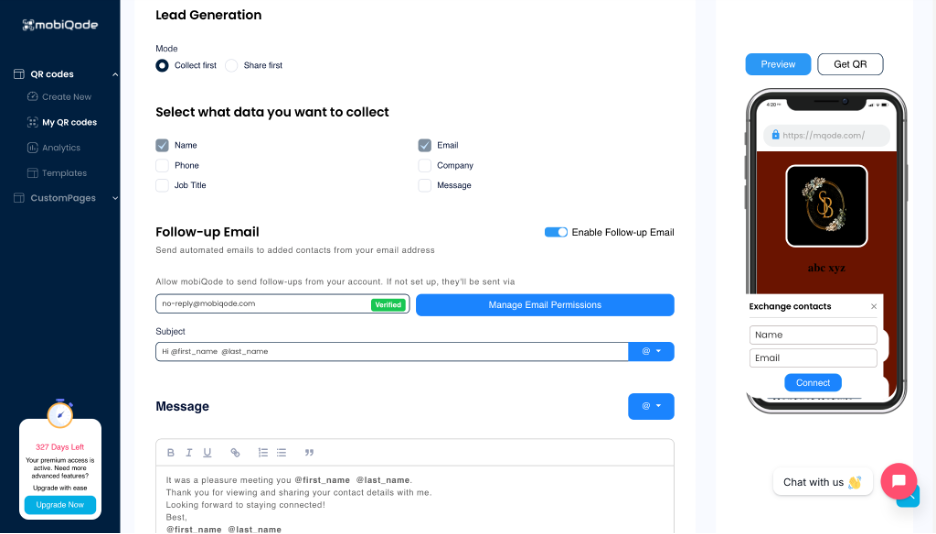Add a blockquote to the message

point(309,453)
